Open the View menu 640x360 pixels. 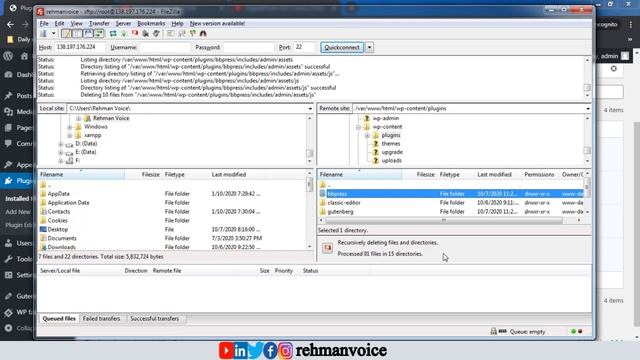point(76,23)
